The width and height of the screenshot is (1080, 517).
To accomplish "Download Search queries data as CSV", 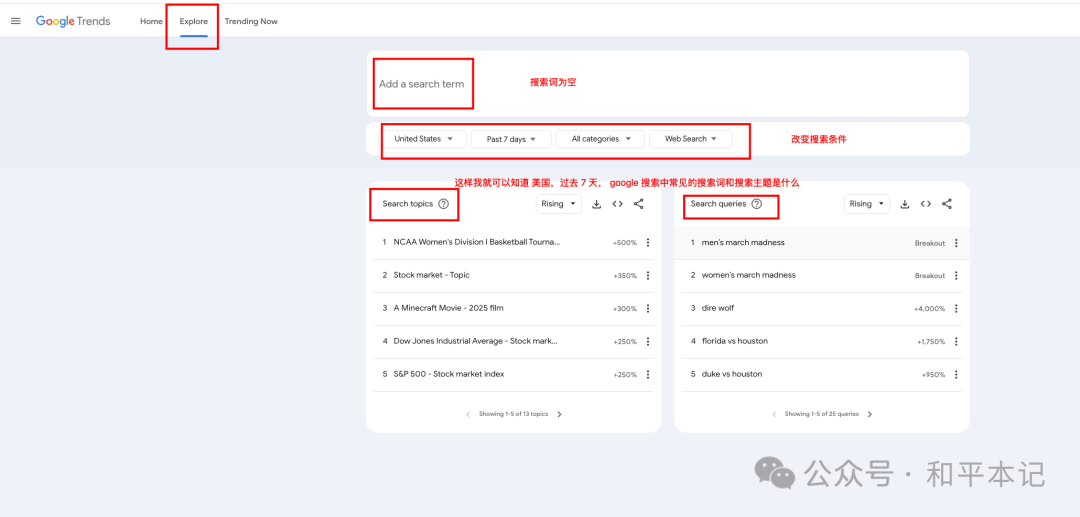I will pos(905,204).
